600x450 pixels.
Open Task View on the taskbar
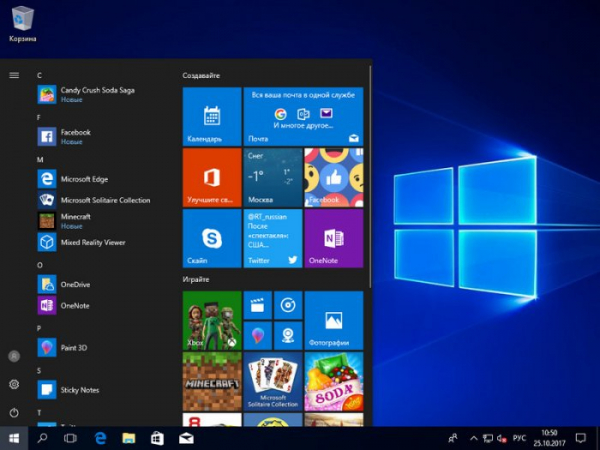click(70, 438)
